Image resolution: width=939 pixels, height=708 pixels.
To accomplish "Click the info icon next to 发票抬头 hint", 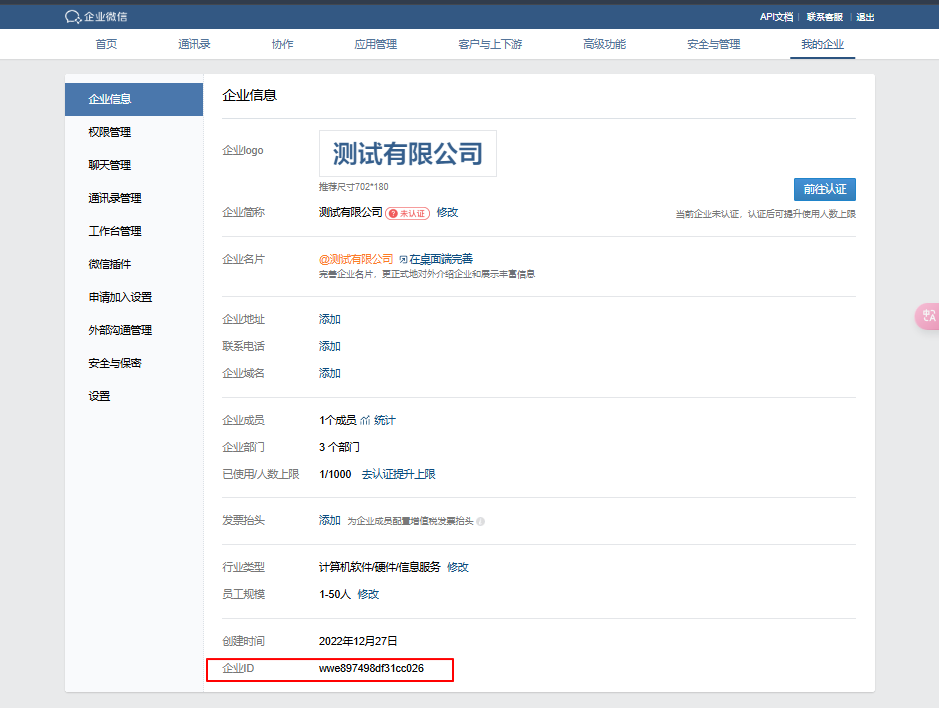I will coord(481,521).
